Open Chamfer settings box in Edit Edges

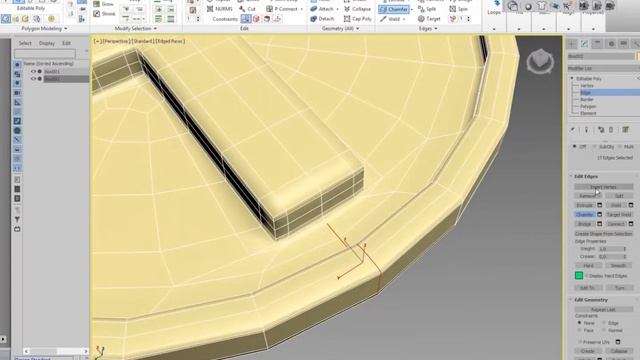[599, 214]
